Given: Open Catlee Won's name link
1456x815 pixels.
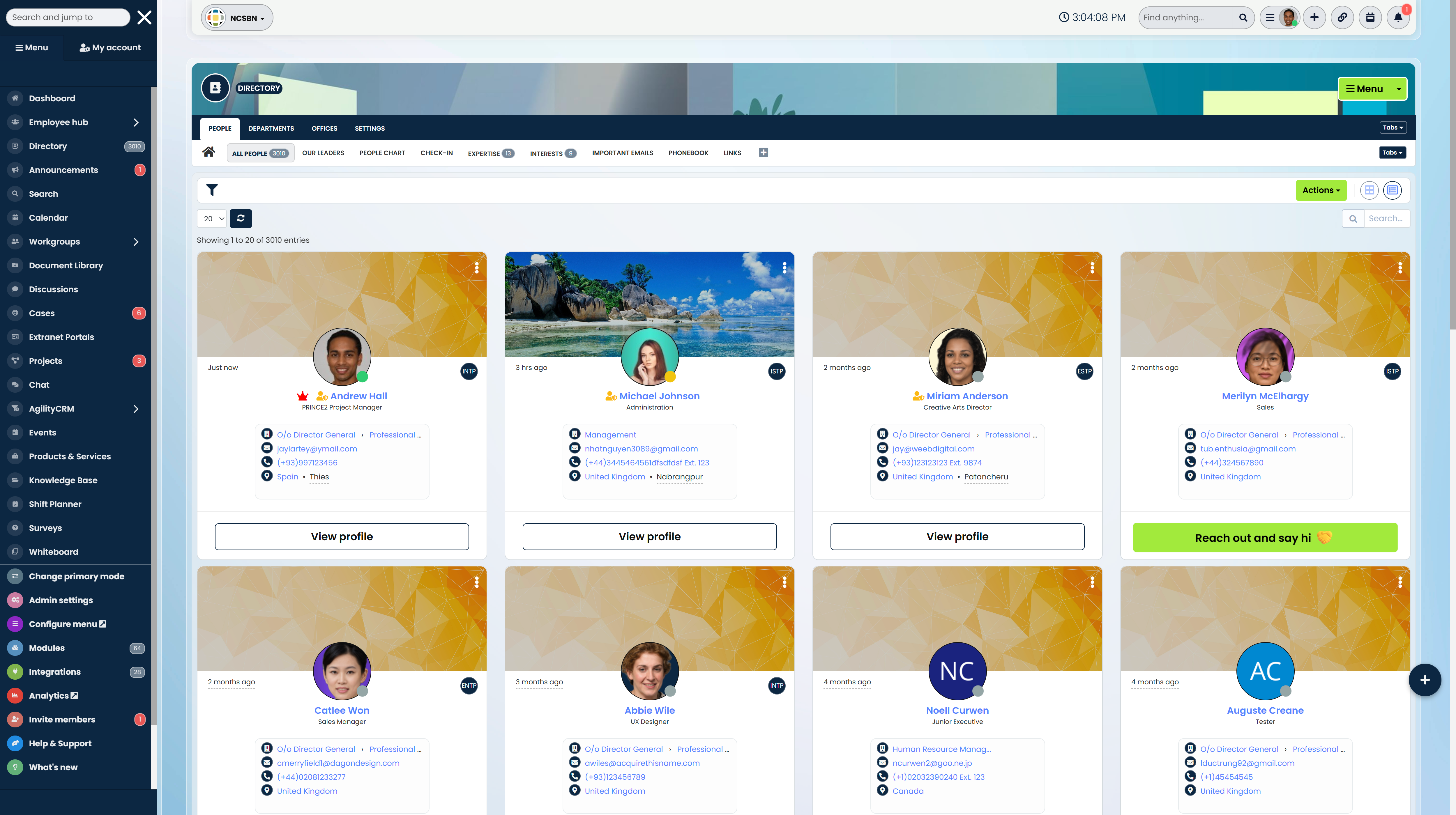Looking at the screenshot, I should tap(341, 711).
